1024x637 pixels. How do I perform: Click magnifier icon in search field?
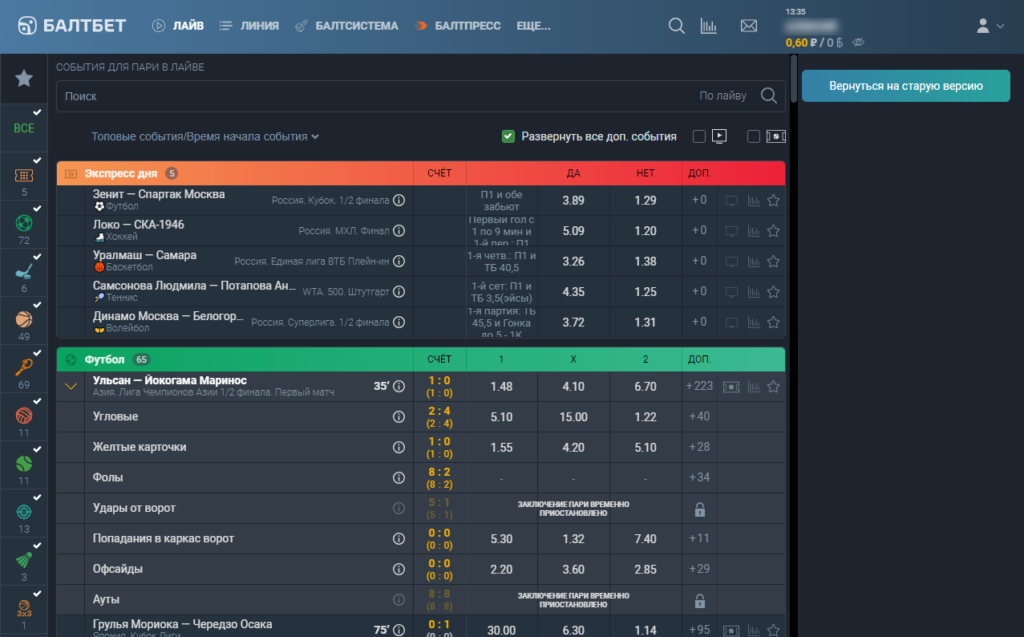pyautogui.click(x=769, y=96)
